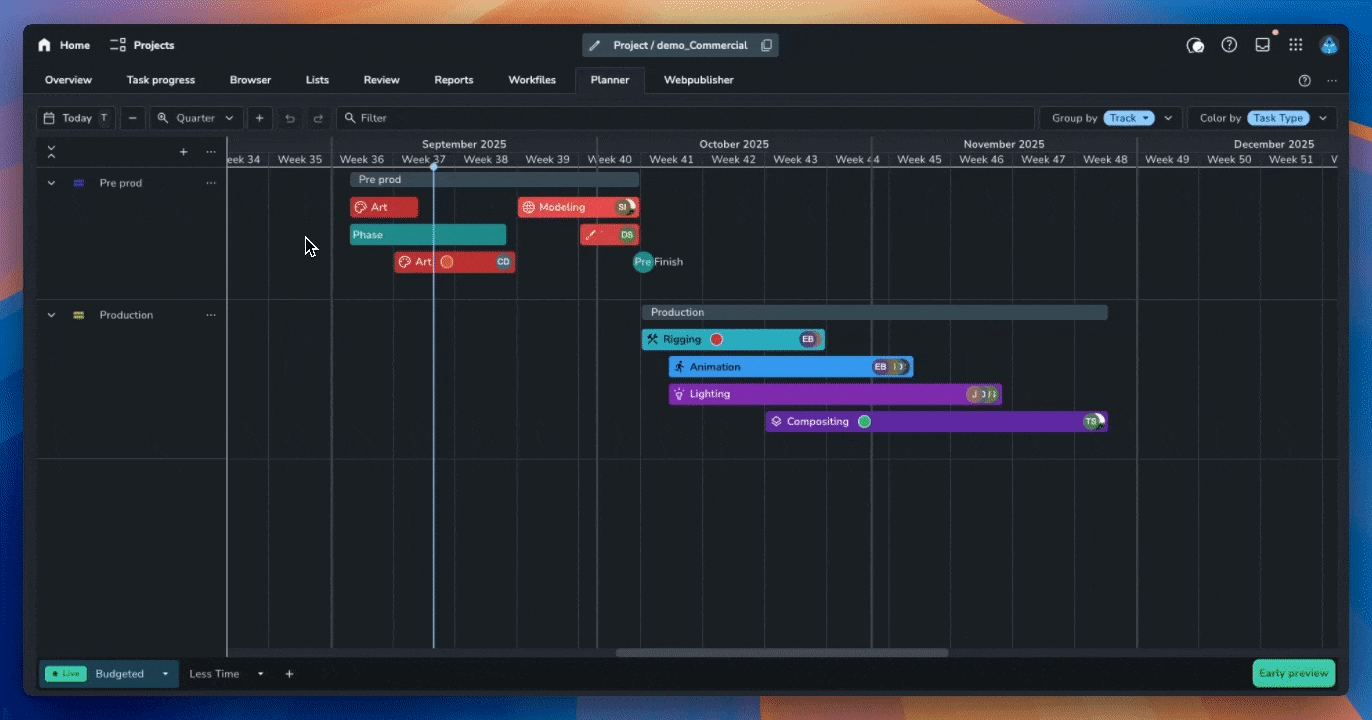Toggle collapse all tracks chevrons
Viewport: 1372px width, 720px height.
pos(51,152)
